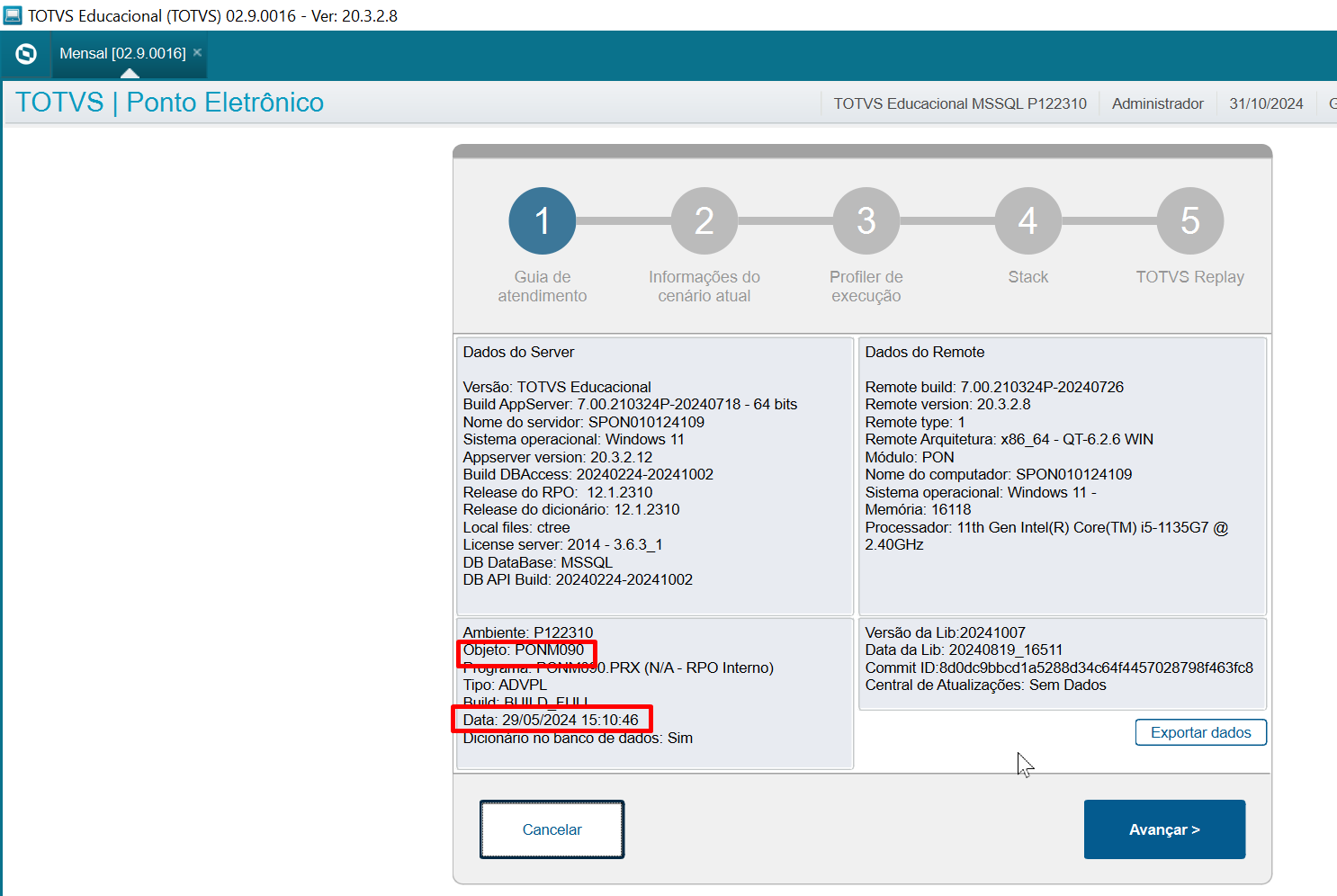Click the TOTVS round logo icon
The height and width of the screenshot is (896, 1337).
click(x=26, y=54)
